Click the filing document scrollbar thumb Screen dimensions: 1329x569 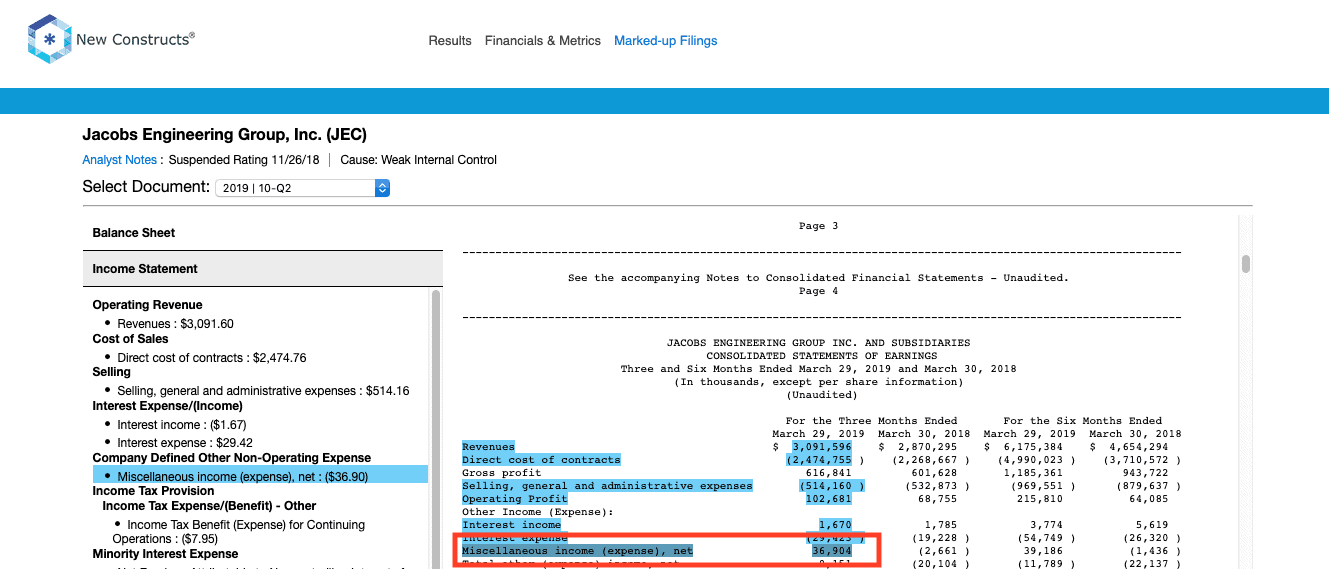coord(1246,264)
